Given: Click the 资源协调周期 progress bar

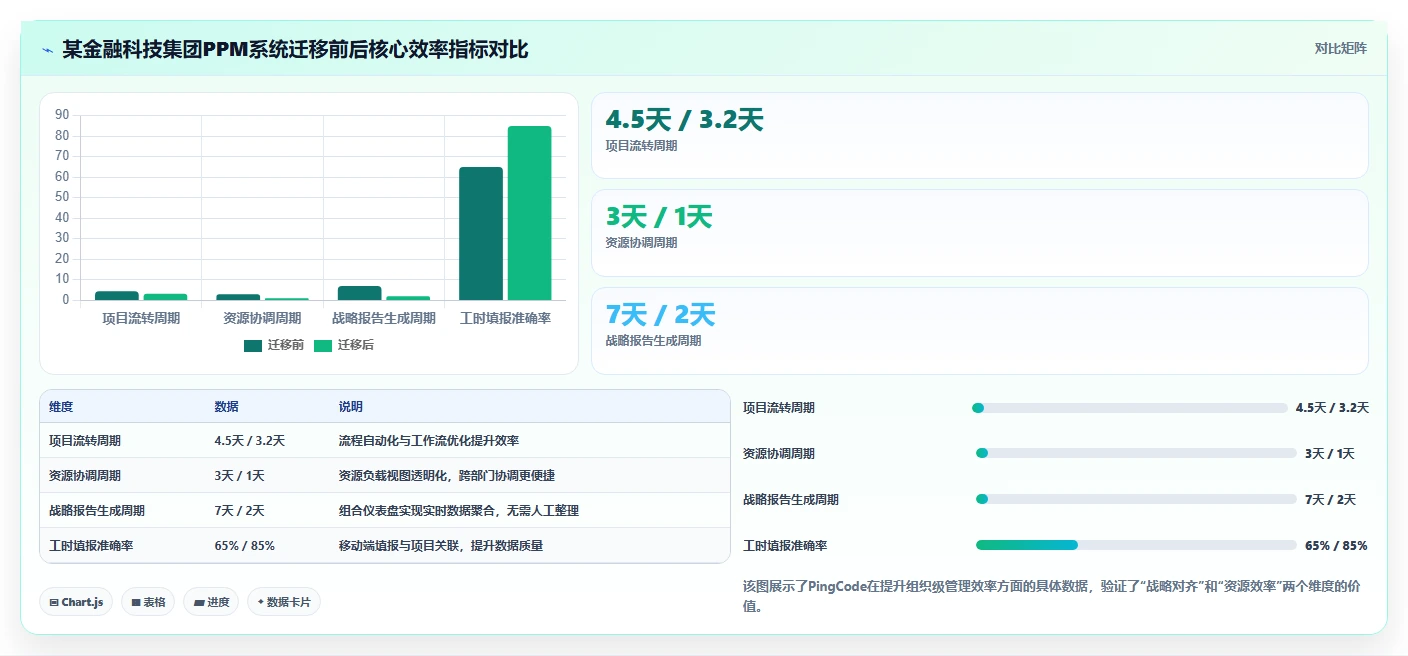Looking at the screenshot, I should (x=1136, y=453).
